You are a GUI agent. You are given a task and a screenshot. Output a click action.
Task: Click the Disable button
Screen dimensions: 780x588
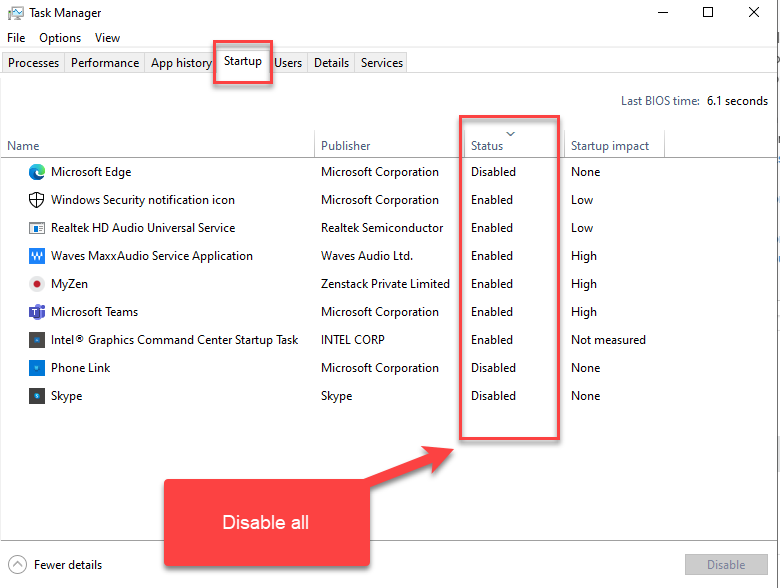click(726, 565)
